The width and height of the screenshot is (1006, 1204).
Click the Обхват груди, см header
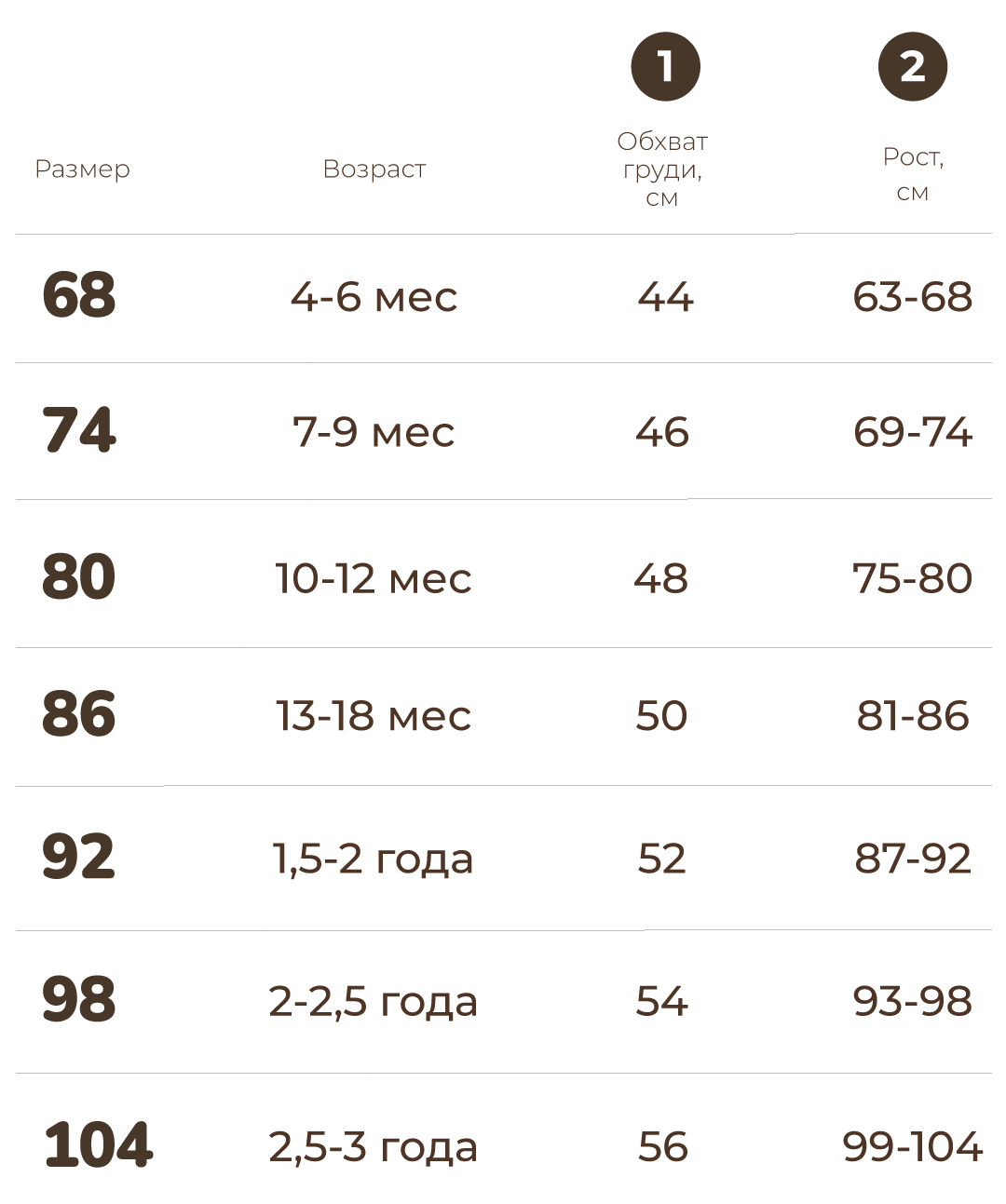(x=662, y=169)
